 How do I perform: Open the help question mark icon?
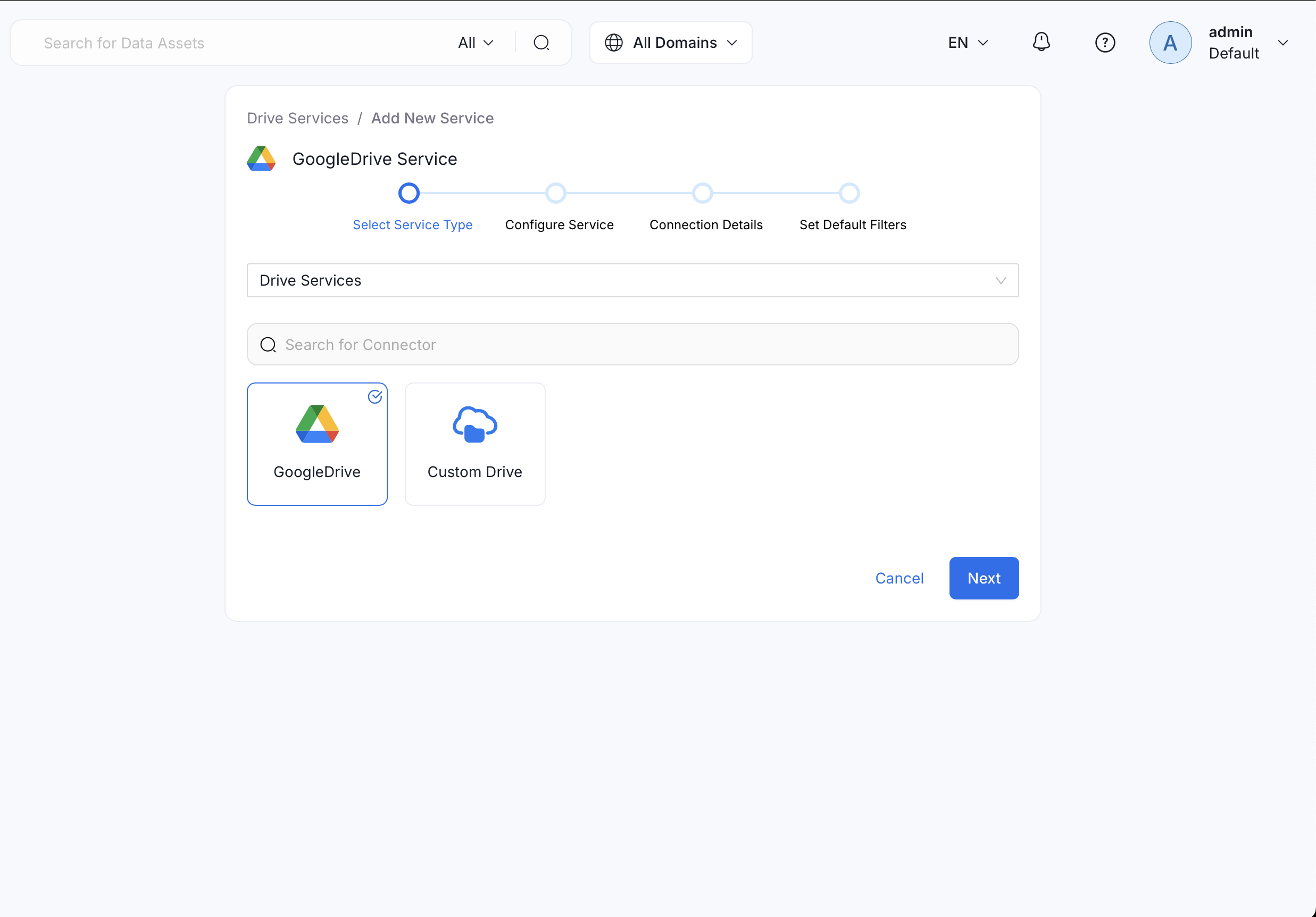point(1104,43)
